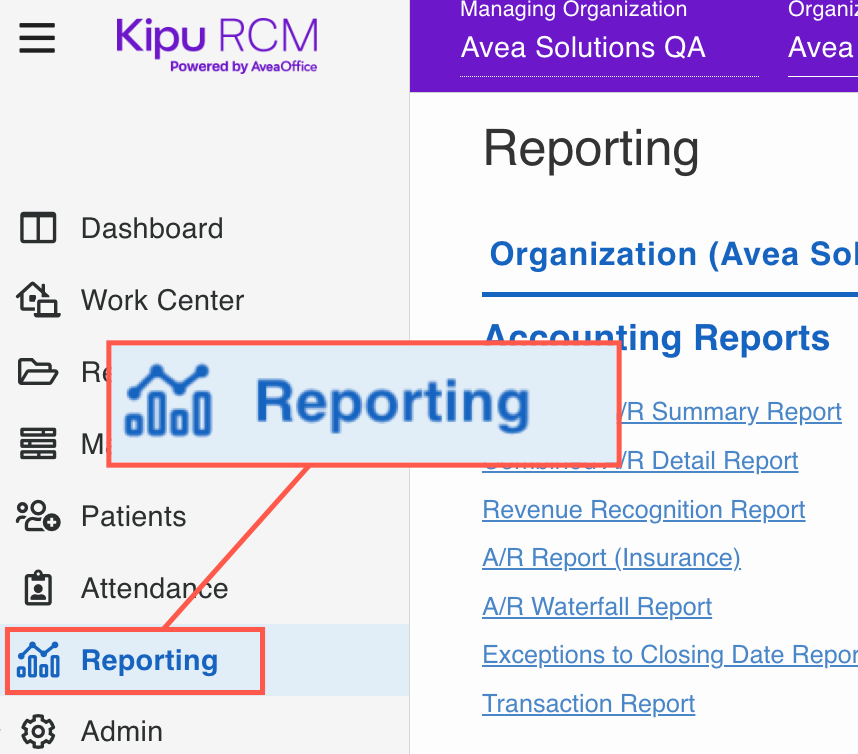
Task: Open the A/R Waterfall Report link
Action: click(x=597, y=607)
